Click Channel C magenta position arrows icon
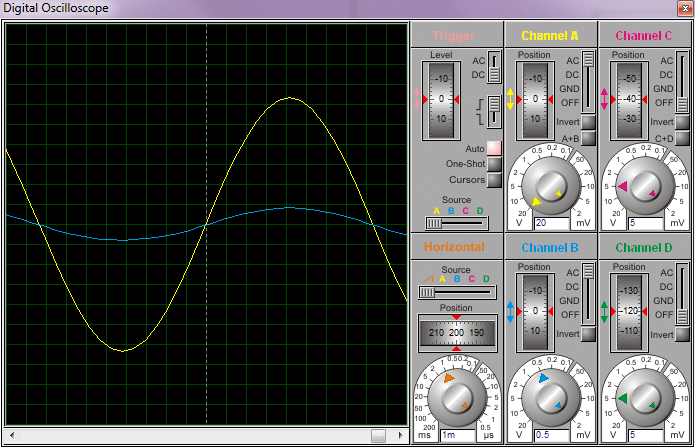The image size is (695, 448). (604, 99)
